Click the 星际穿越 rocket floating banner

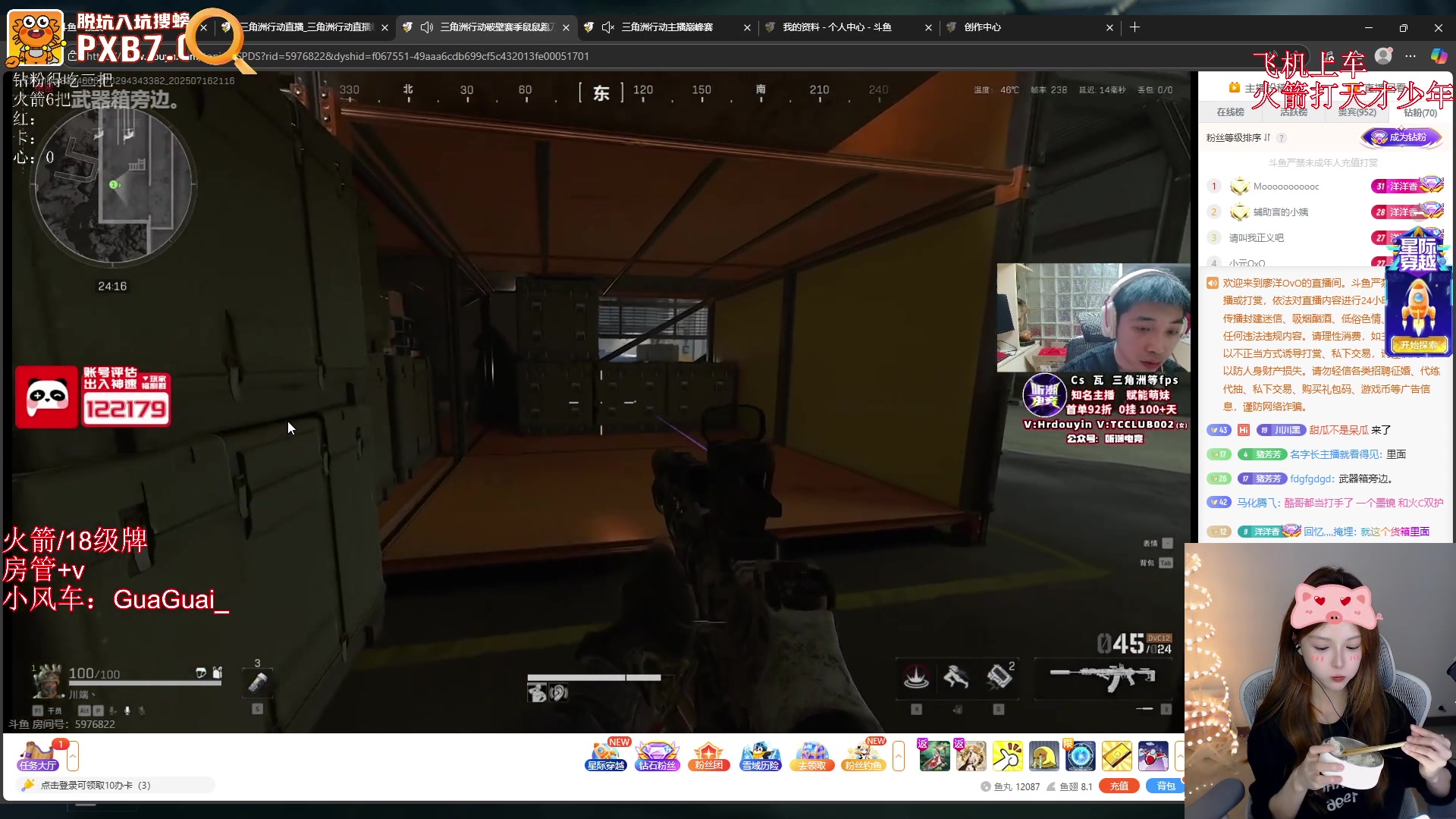tap(1418, 292)
